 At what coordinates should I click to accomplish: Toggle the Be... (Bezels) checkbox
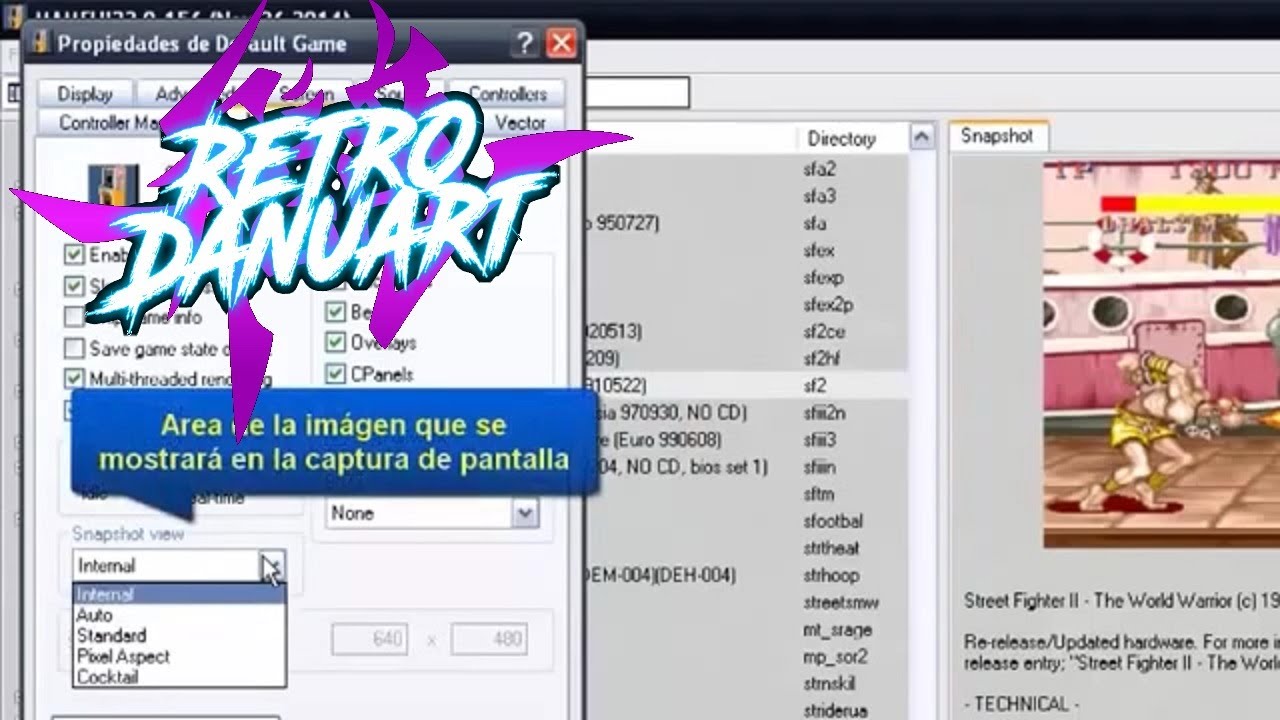coord(335,312)
